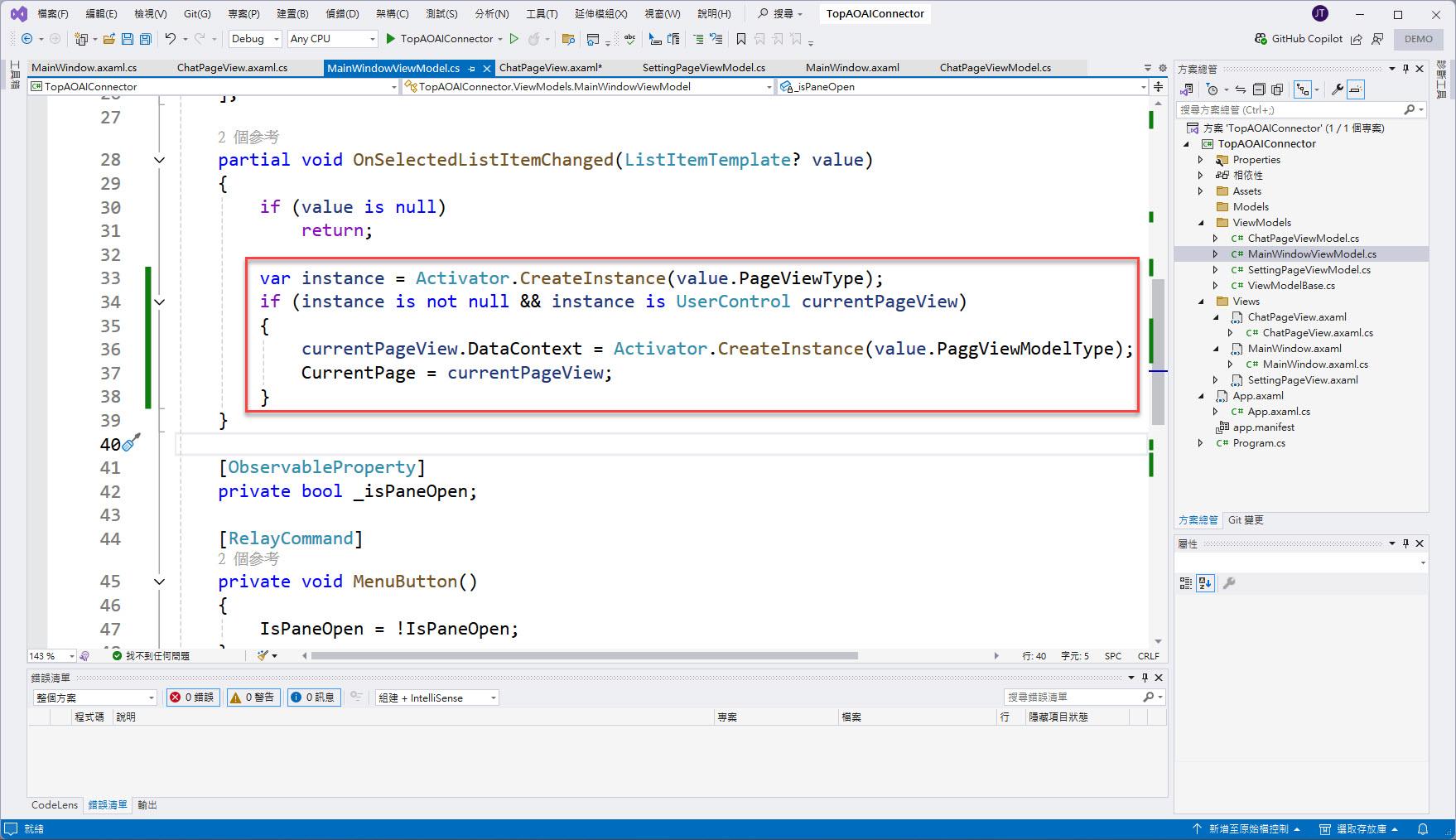Open the 143 % zoom dropdown

coord(51,656)
